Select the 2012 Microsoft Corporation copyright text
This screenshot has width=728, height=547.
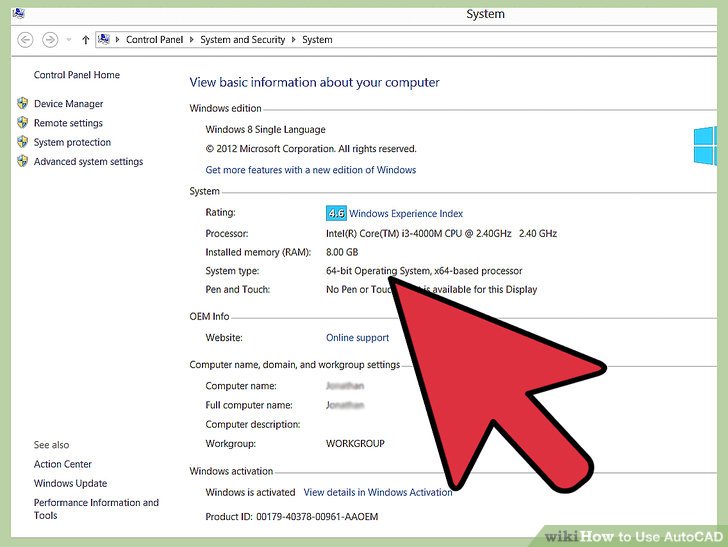(311, 149)
